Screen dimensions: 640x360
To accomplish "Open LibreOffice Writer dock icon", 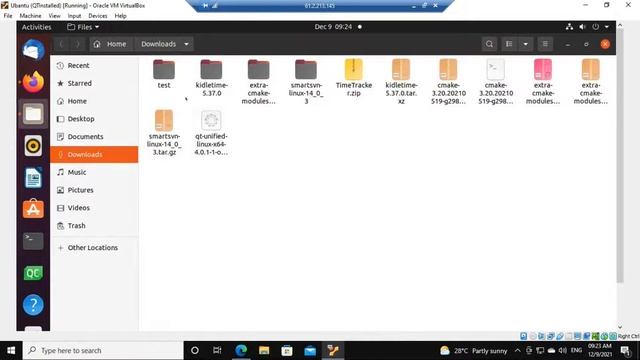I will (33, 178).
